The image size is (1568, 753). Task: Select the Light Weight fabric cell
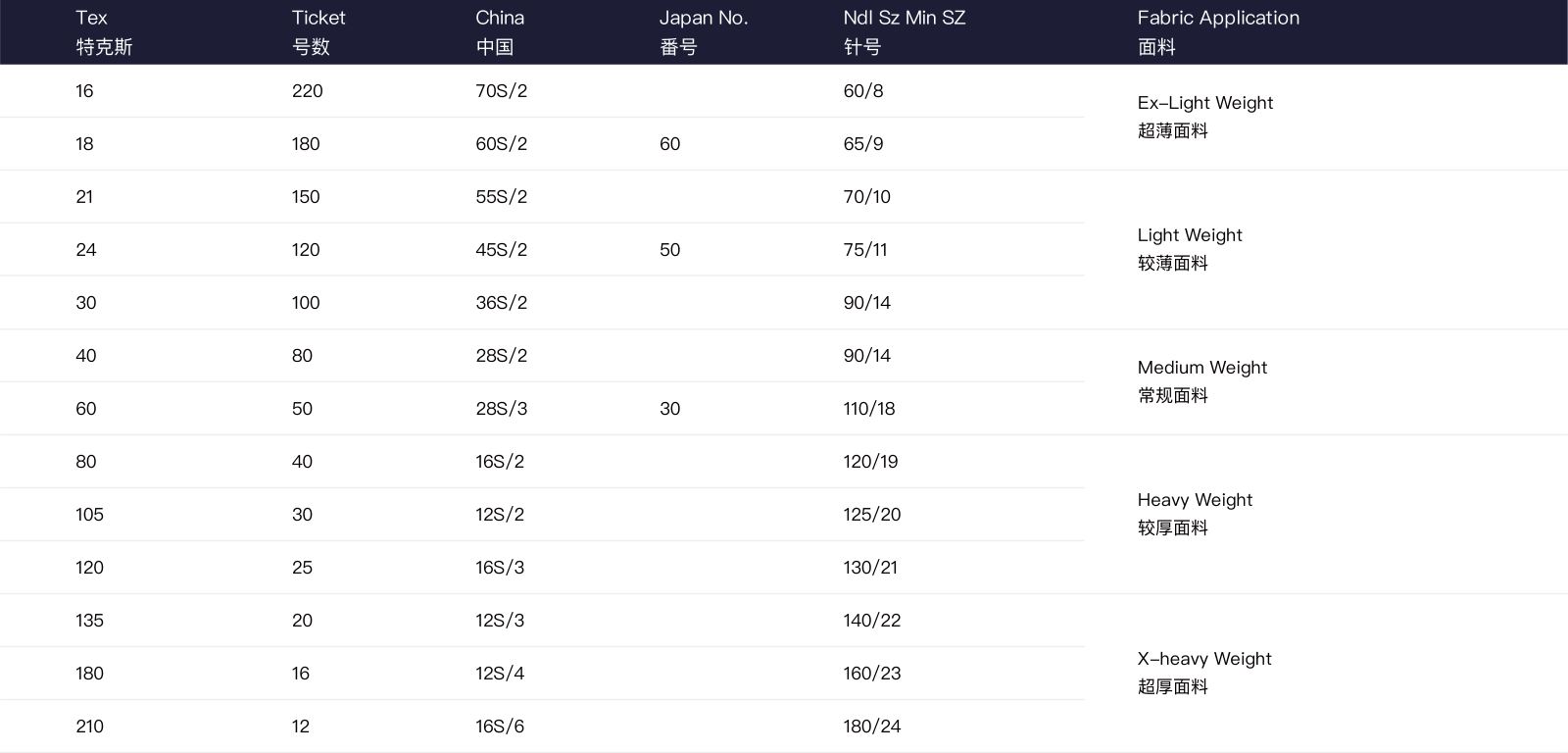1190,249
